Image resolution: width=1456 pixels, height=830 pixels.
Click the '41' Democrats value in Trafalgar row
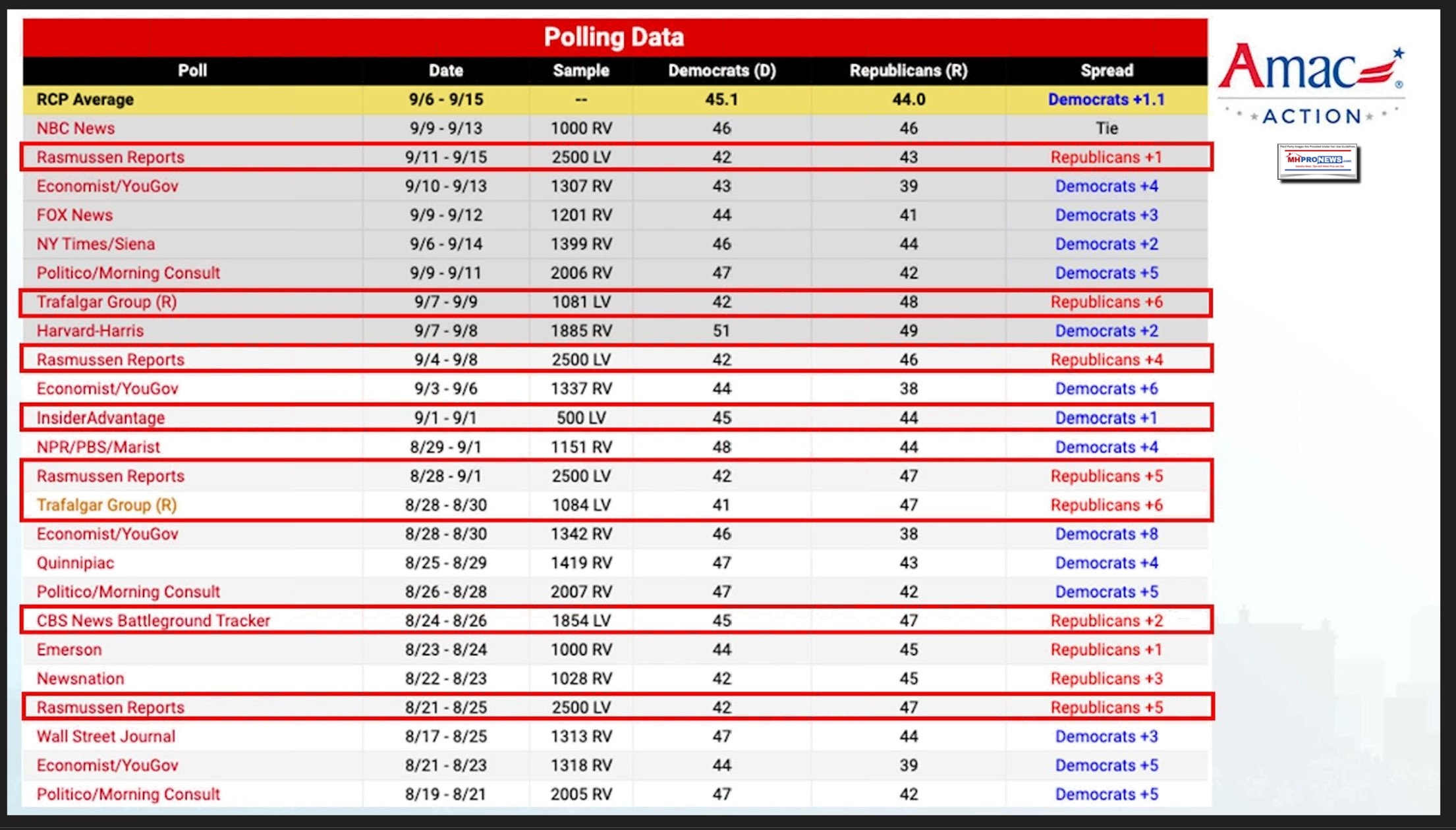722,505
